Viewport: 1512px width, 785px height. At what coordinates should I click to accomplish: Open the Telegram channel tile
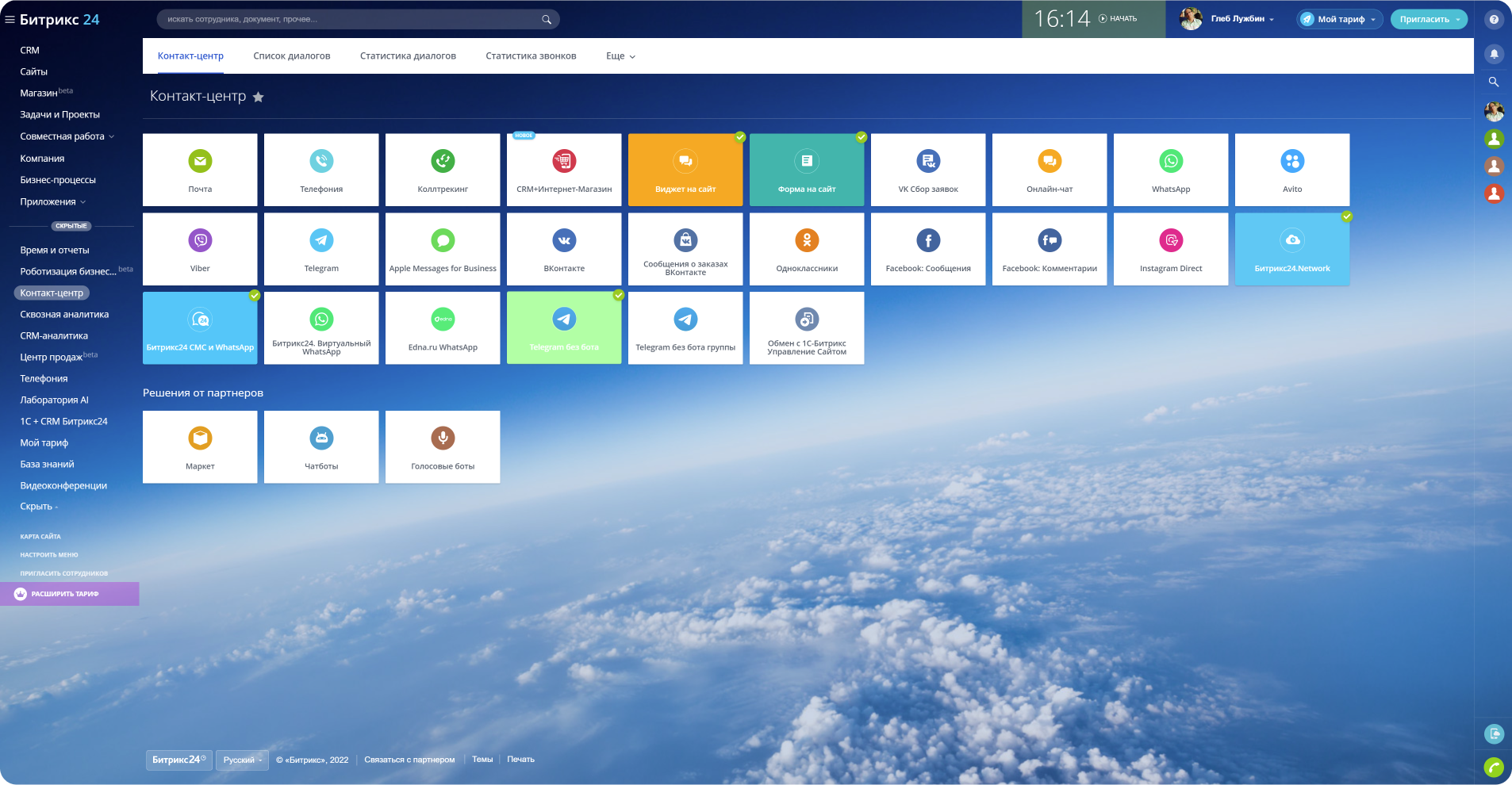(321, 249)
